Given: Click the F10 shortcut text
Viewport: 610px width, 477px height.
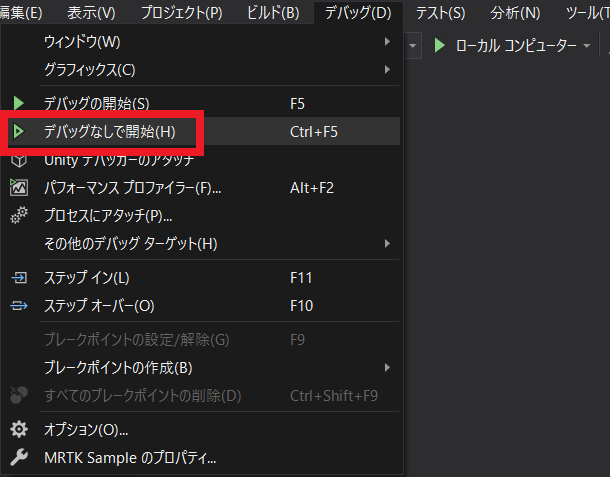Looking at the screenshot, I should [x=301, y=306].
